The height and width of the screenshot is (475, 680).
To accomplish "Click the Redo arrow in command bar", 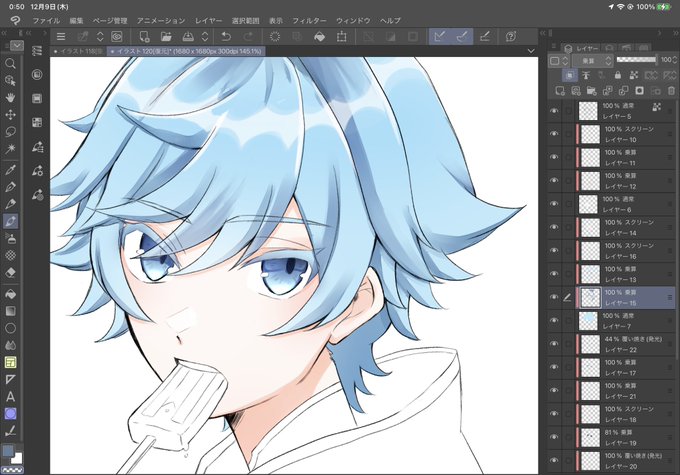I will [x=248, y=36].
